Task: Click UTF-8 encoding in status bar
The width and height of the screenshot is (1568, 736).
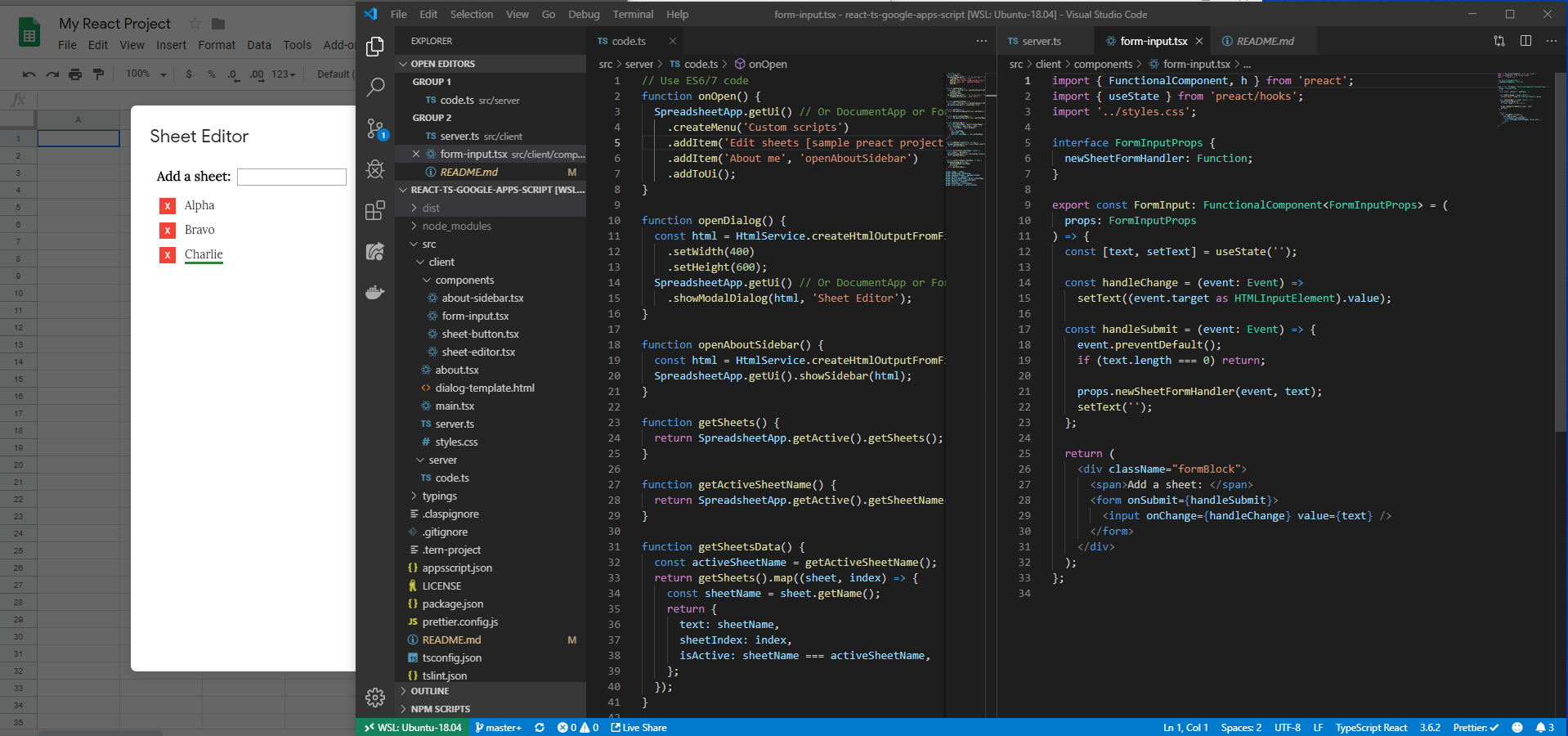Action: [x=1288, y=728]
